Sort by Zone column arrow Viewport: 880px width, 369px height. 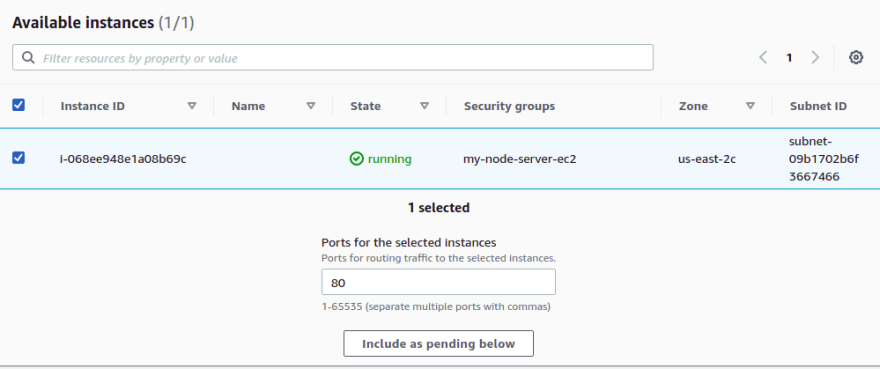pyautogui.click(x=750, y=106)
